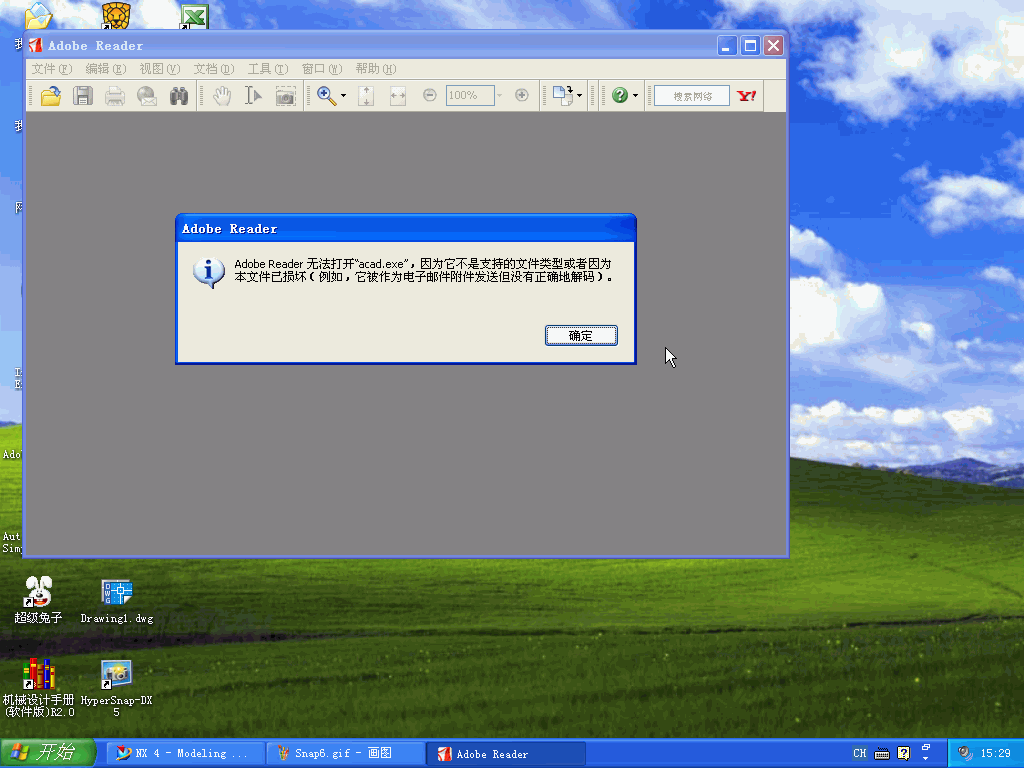Minimize the Adobe Reader window
The height and width of the screenshot is (768, 1024).
pyautogui.click(x=727, y=46)
